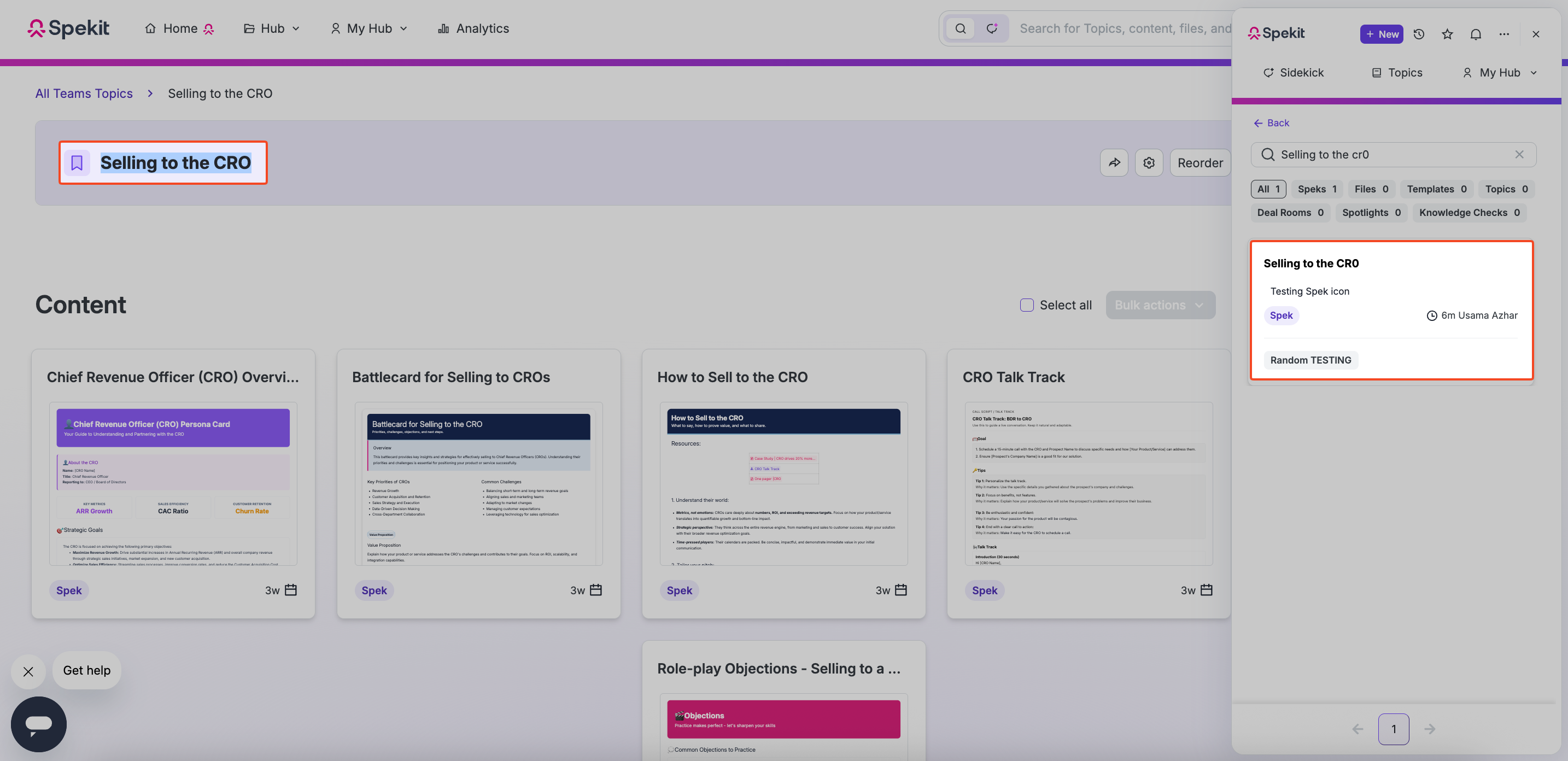This screenshot has width=1568, height=761.
Task: Click the Get help button
Action: [87, 670]
